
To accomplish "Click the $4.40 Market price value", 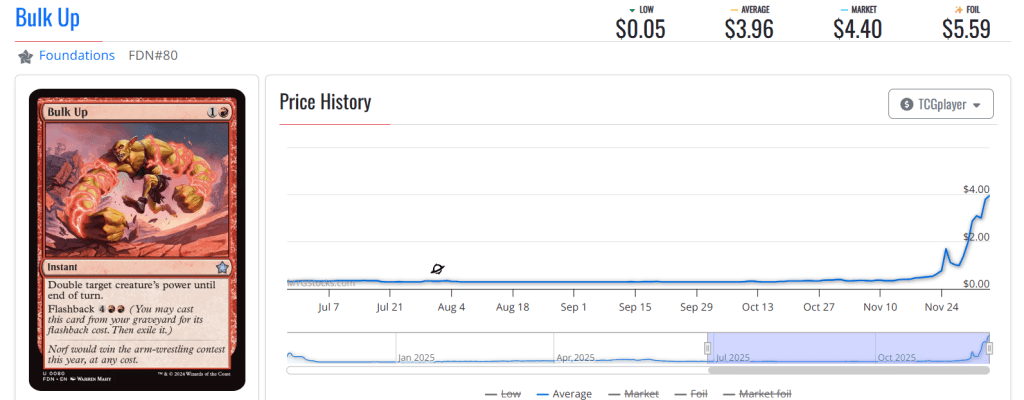I will (857, 29).
